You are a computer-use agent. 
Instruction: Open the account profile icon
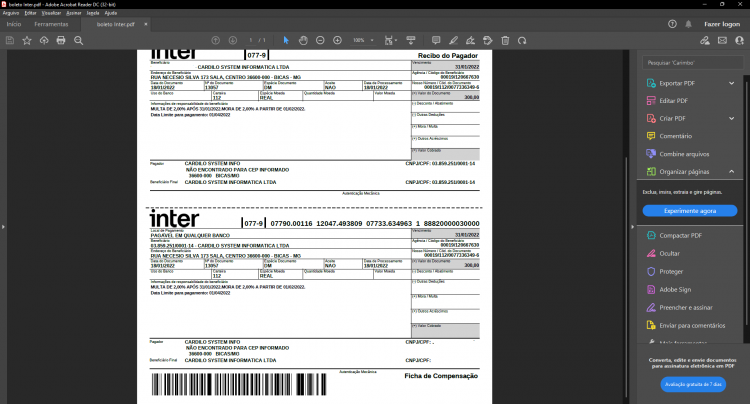pyautogui.click(x=739, y=41)
